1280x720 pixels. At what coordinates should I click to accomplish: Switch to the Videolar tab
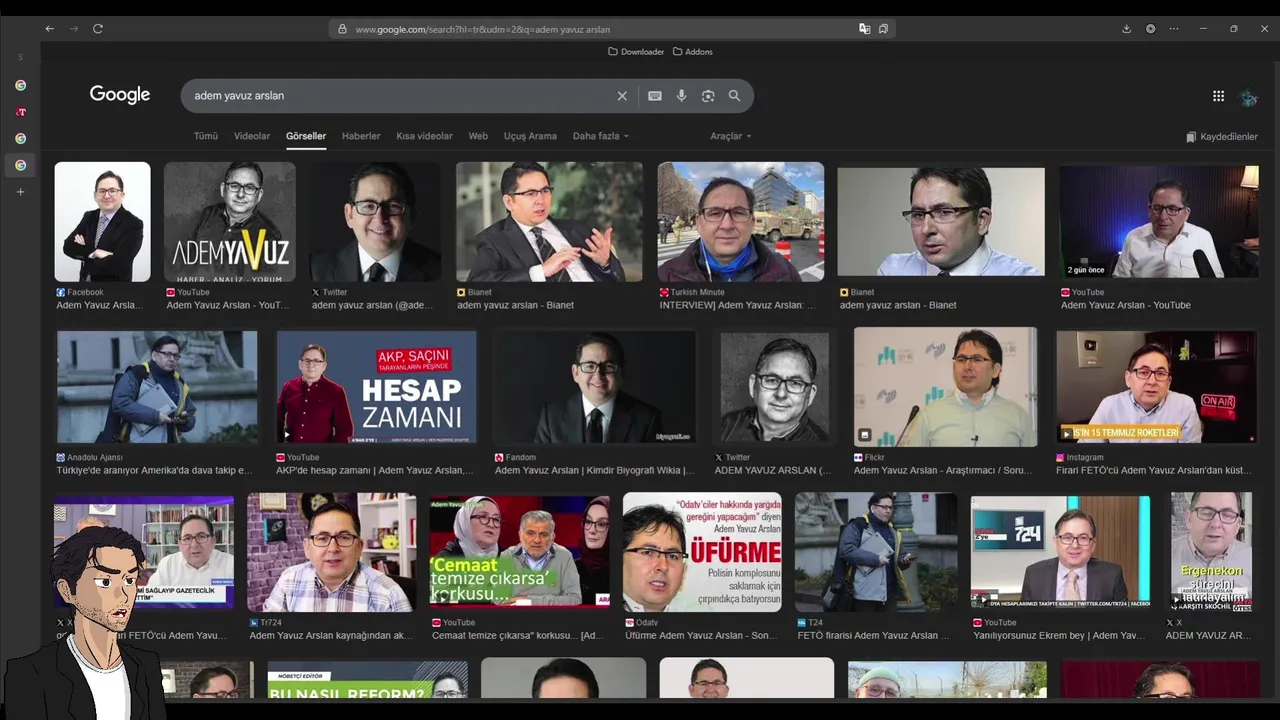tap(252, 136)
